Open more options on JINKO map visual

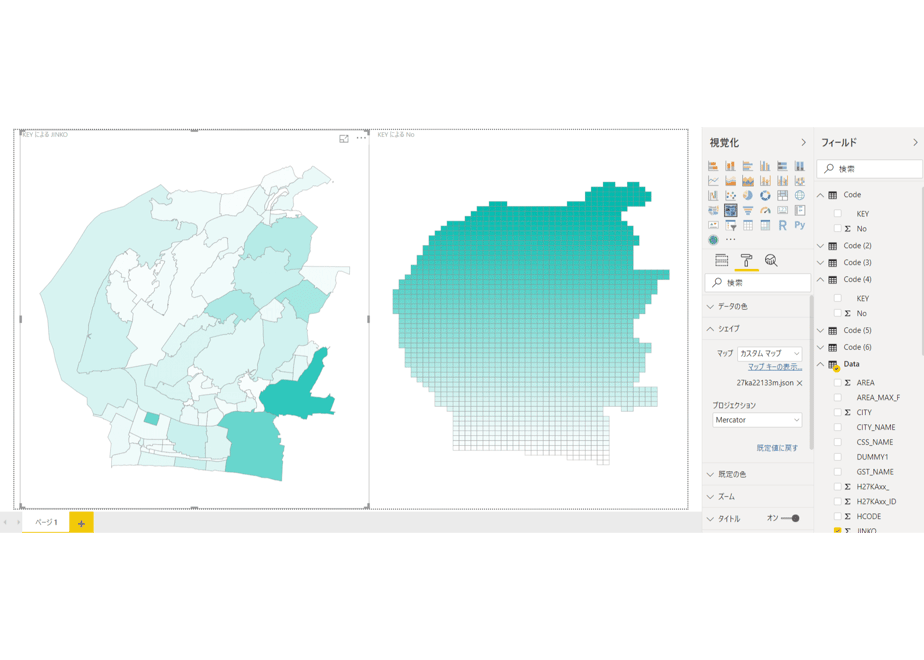pos(361,138)
